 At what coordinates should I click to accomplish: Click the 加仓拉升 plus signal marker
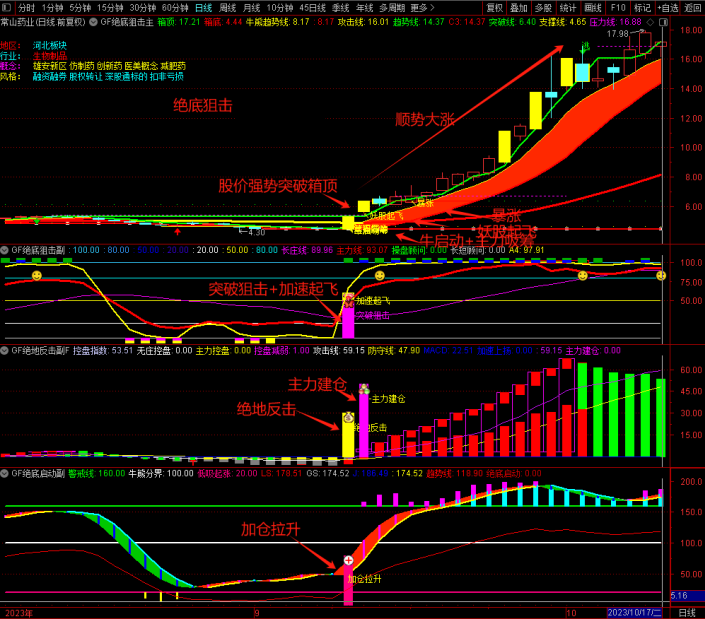click(349, 561)
